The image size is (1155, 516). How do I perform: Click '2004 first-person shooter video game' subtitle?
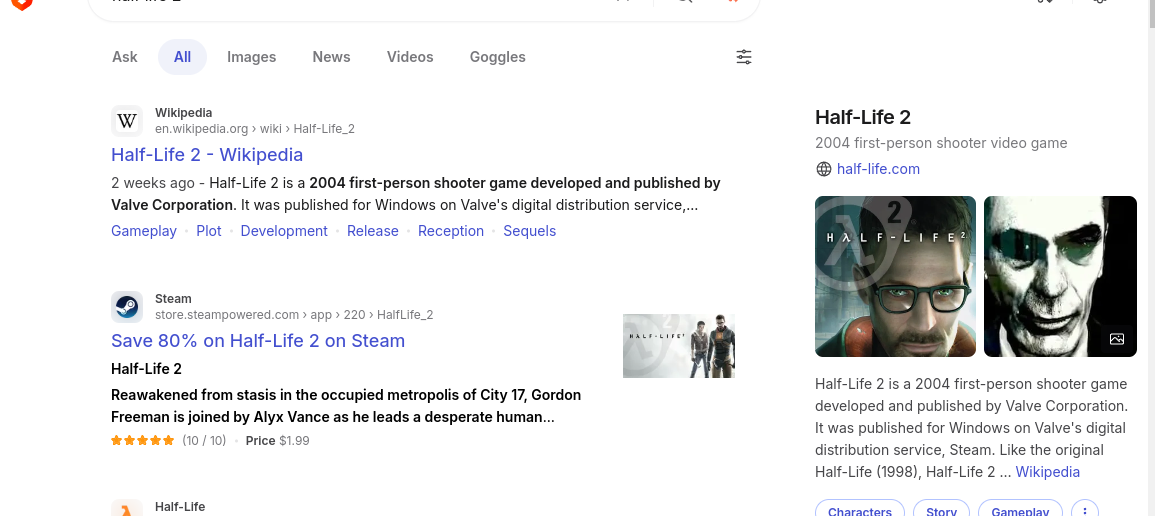pos(941,143)
